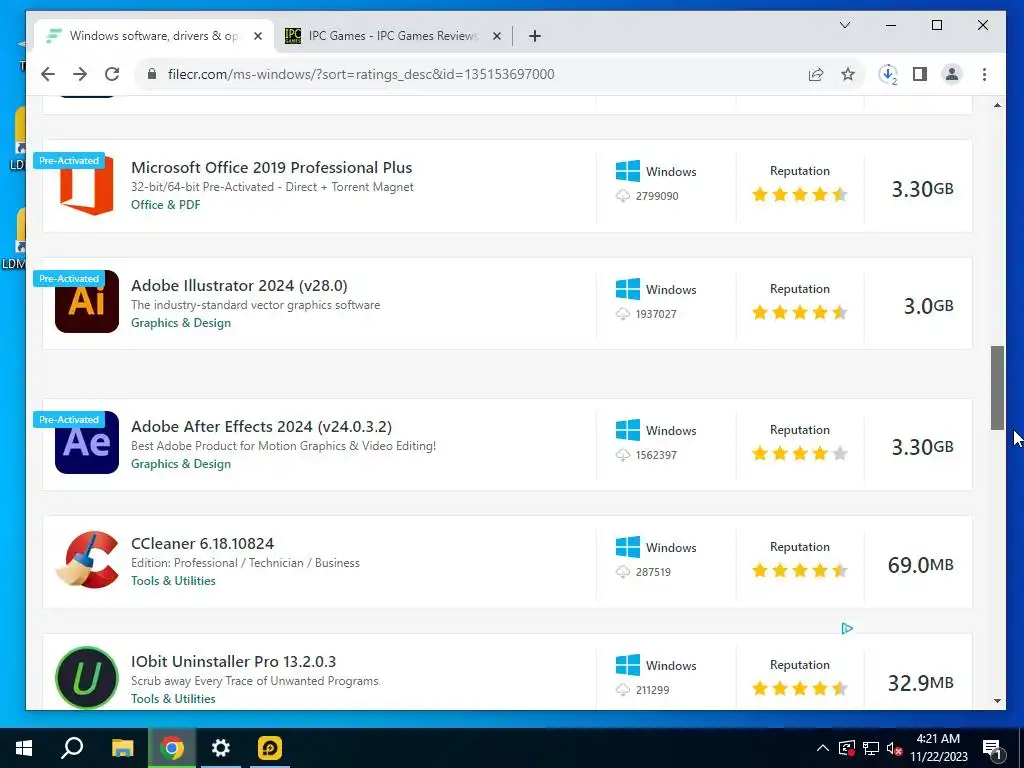Screen dimensions: 1024x768
Task: Close the IPC Games tab
Action: coord(497,36)
